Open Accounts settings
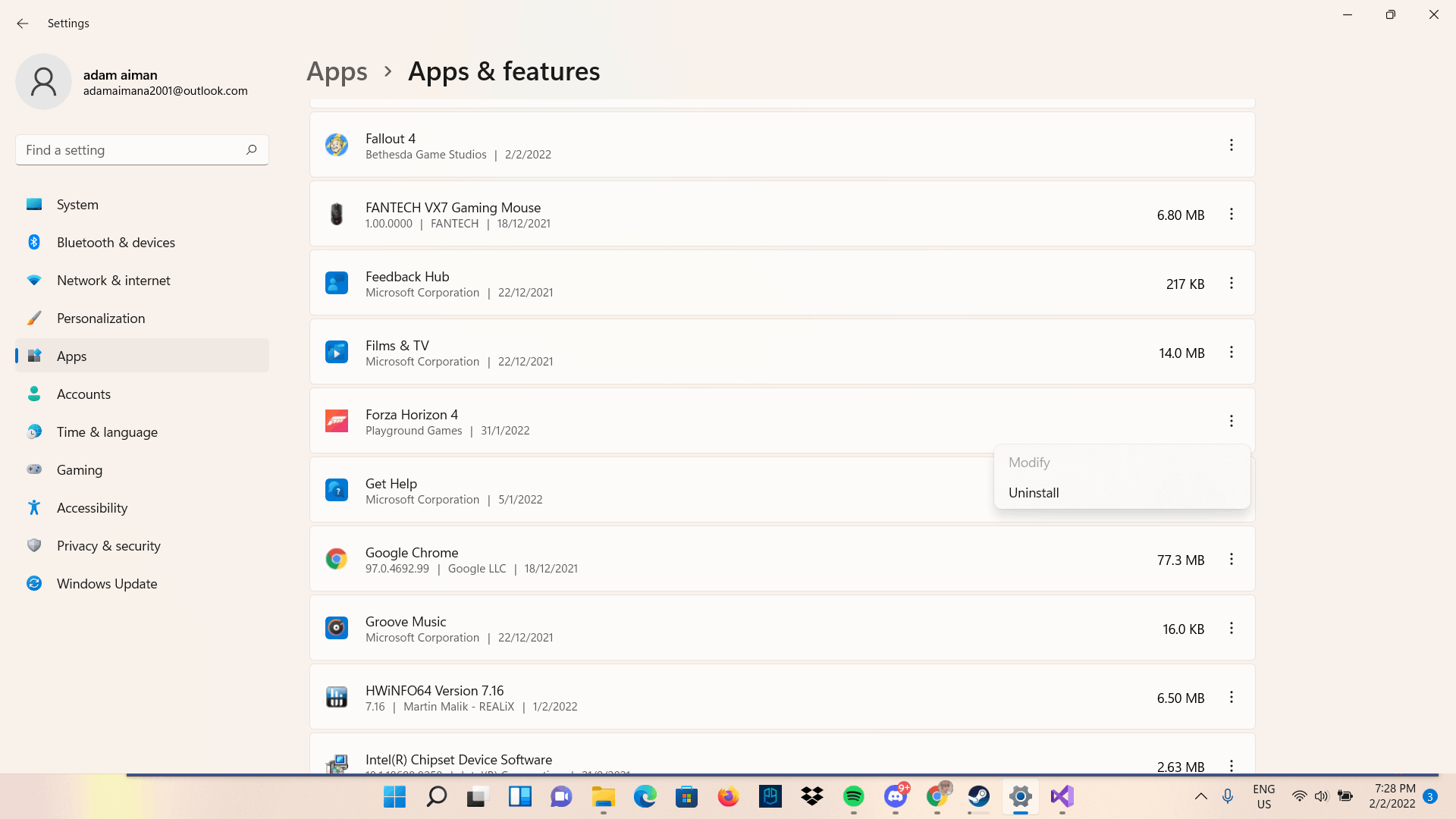Screen dimensions: 1456x819 pos(142,394)
